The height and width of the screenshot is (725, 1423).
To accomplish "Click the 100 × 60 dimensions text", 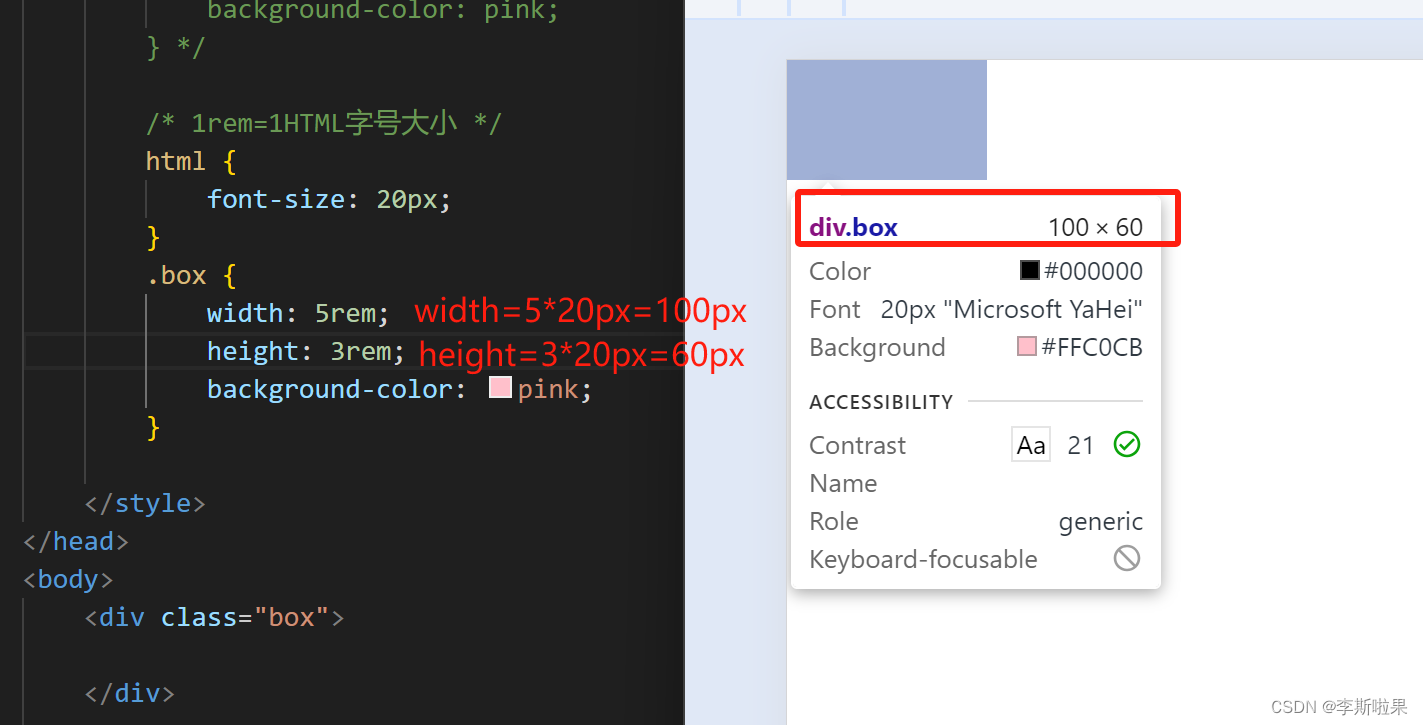I will pyautogui.click(x=1095, y=228).
